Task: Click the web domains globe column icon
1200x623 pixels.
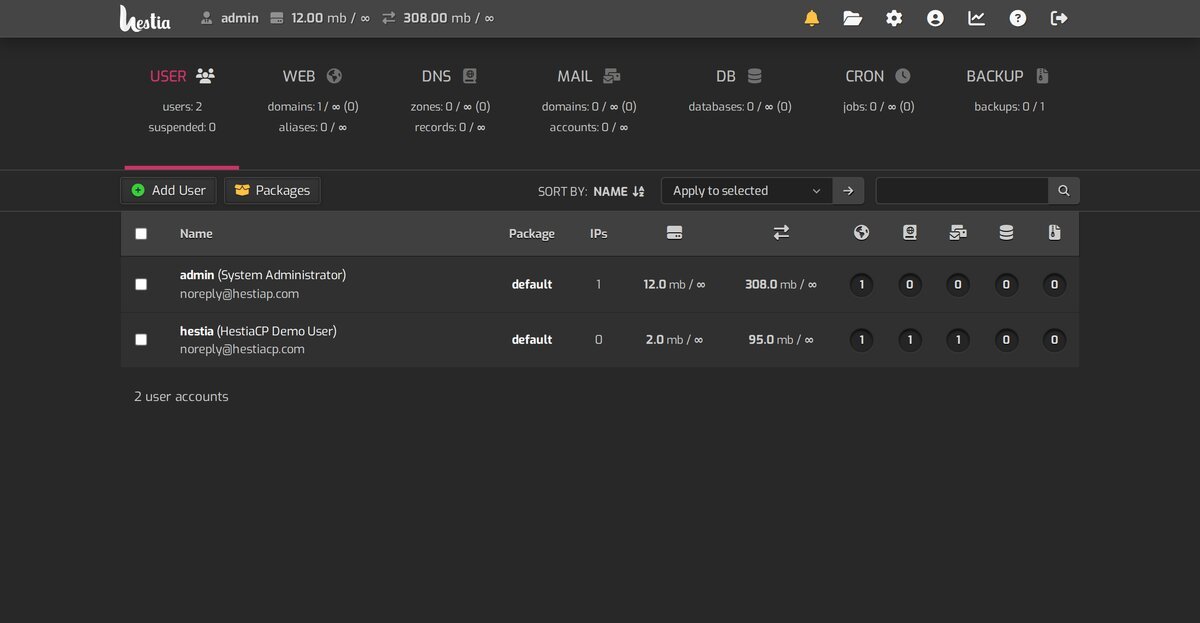Action: point(861,232)
